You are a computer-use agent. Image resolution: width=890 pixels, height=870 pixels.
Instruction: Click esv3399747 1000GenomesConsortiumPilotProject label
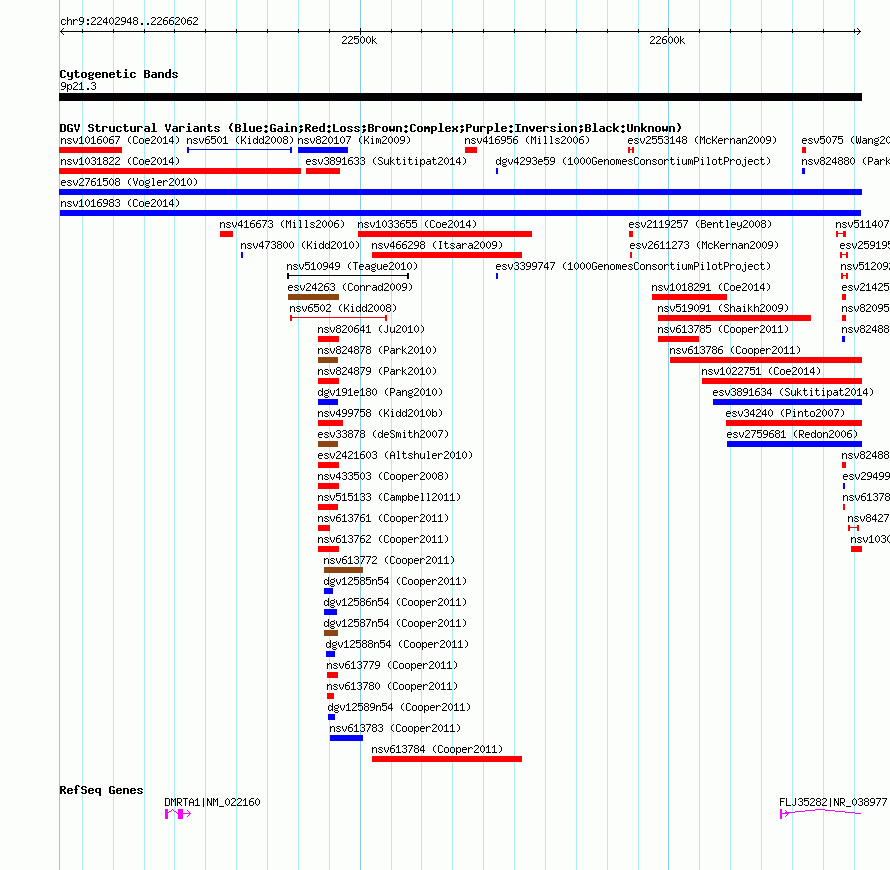point(633,266)
